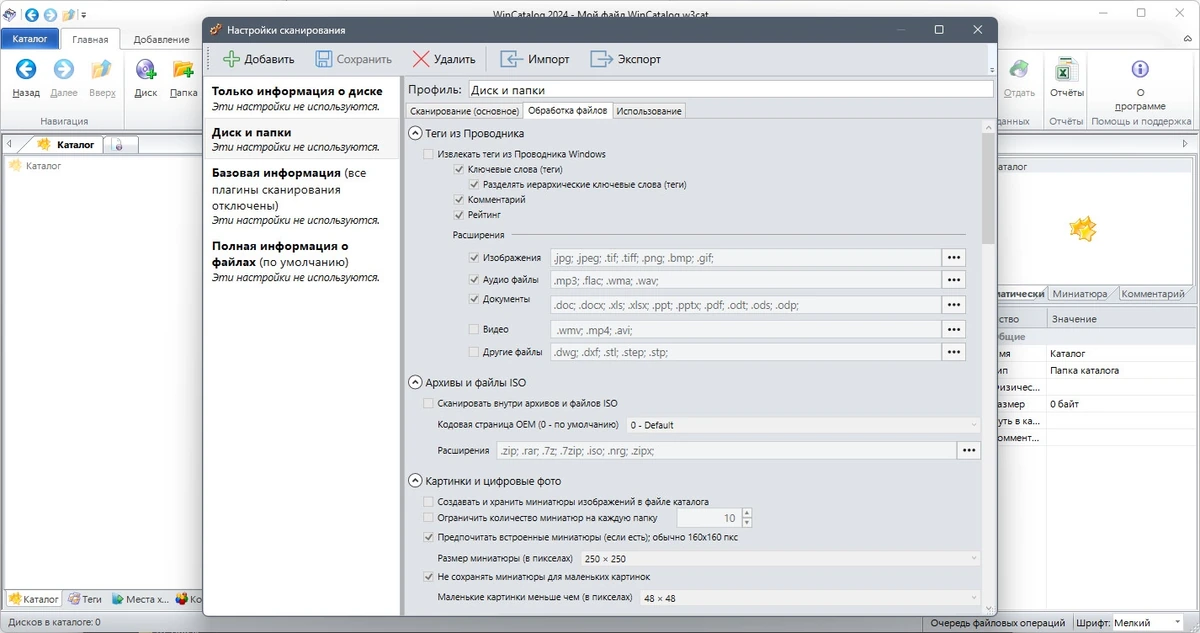Enable Извлекать теги из Проводника Windows
Image resolution: width=1200 pixels, height=633 pixels.
429,155
